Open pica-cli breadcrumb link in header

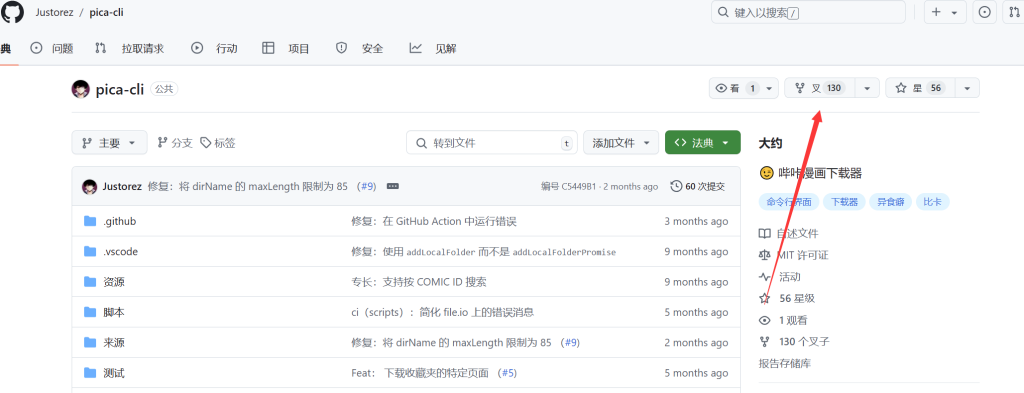[106, 12]
